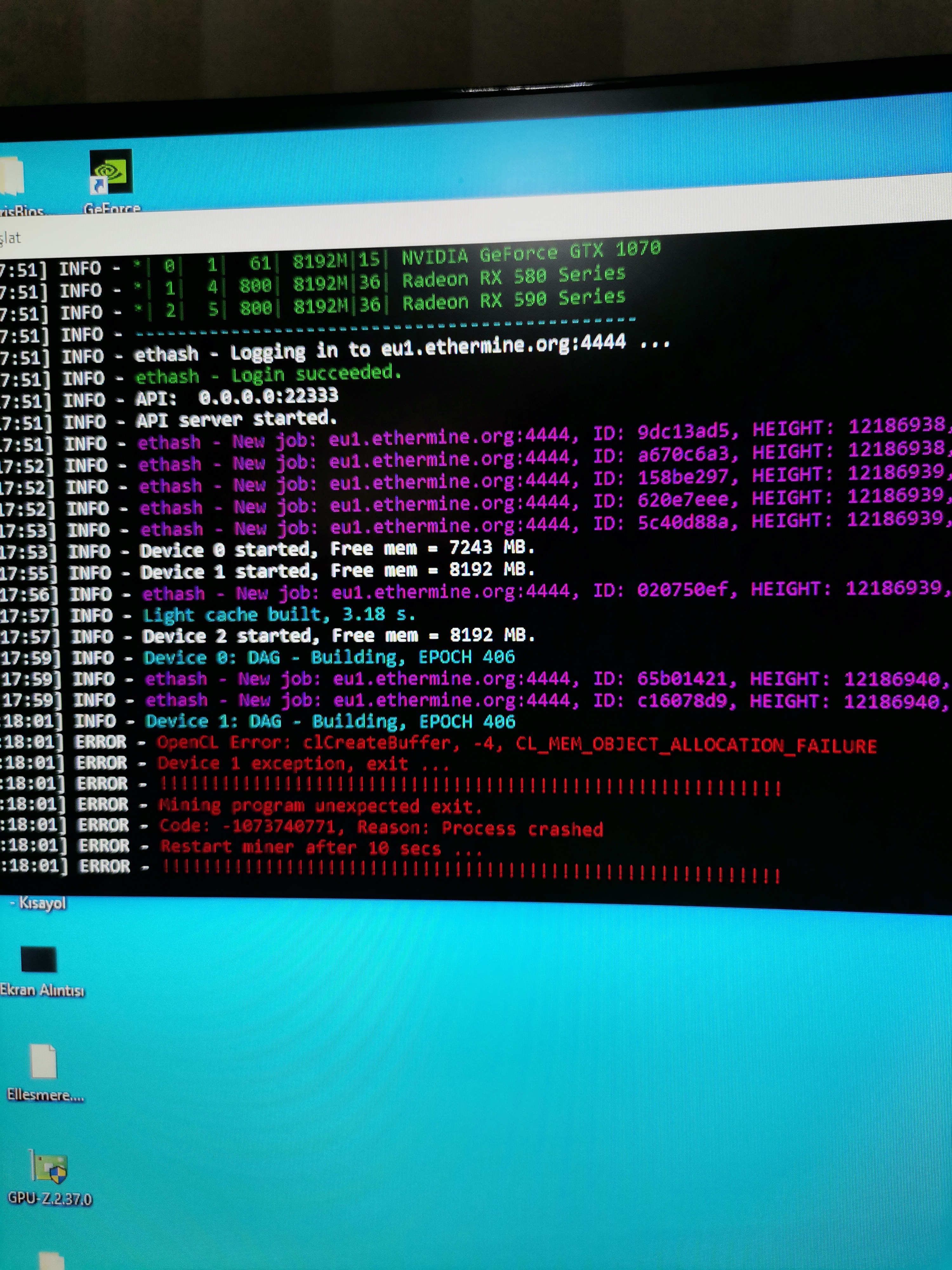Click the 'Device 0: DAG - Building, EPOCH 406' line
The height and width of the screenshot is (1270, 952).
(329, 658)
